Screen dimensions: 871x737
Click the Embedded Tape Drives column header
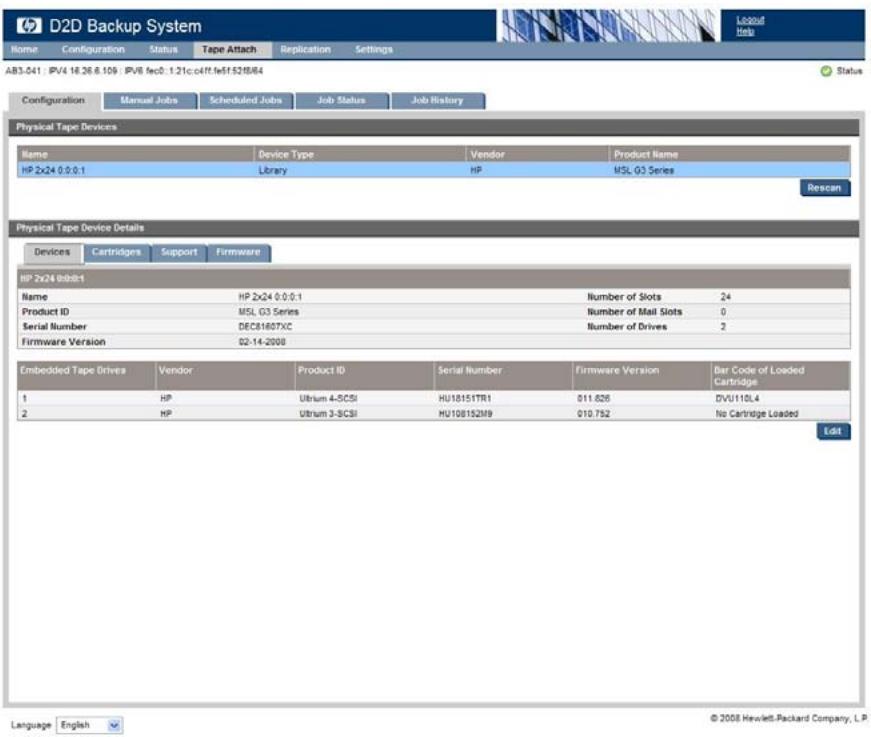(86, 376)
